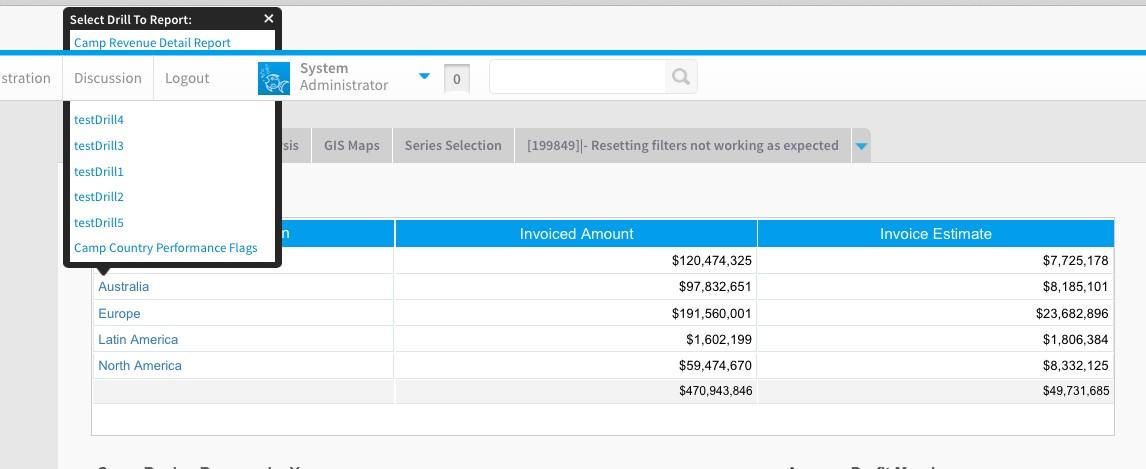Viewport: 1146px width, 469px height.
Task: Click the Invoiced Amount column header
Action: [x=576, y=234]
